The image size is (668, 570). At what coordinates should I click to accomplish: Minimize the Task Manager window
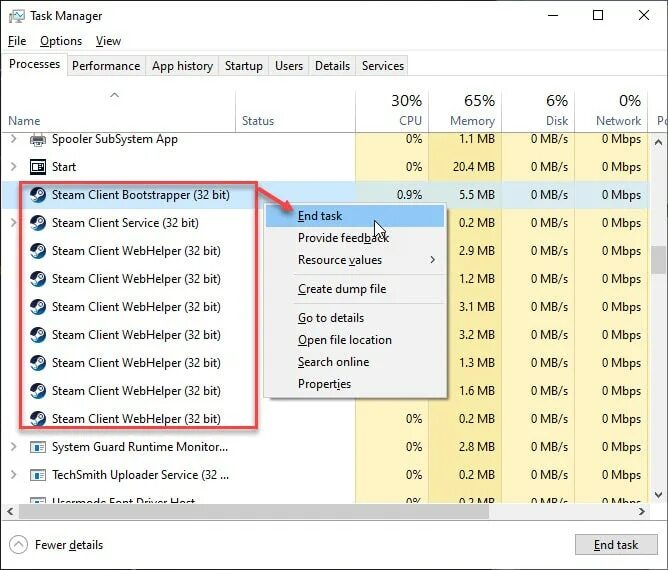tap(553, 16)
